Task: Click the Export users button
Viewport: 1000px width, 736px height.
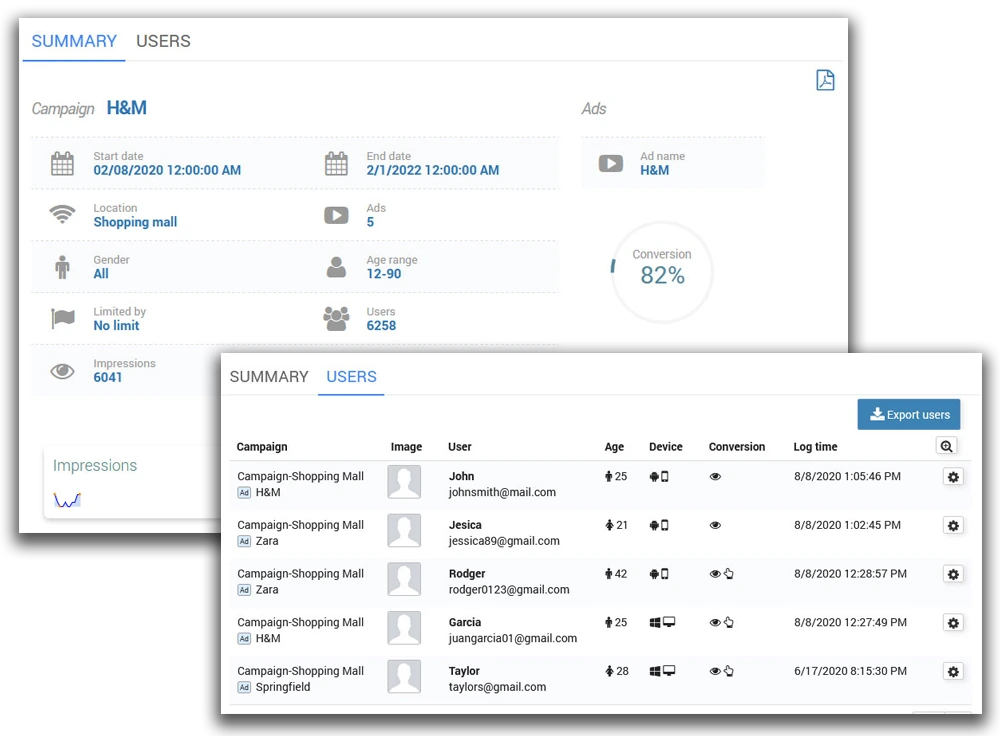Action: coord(908,415)
